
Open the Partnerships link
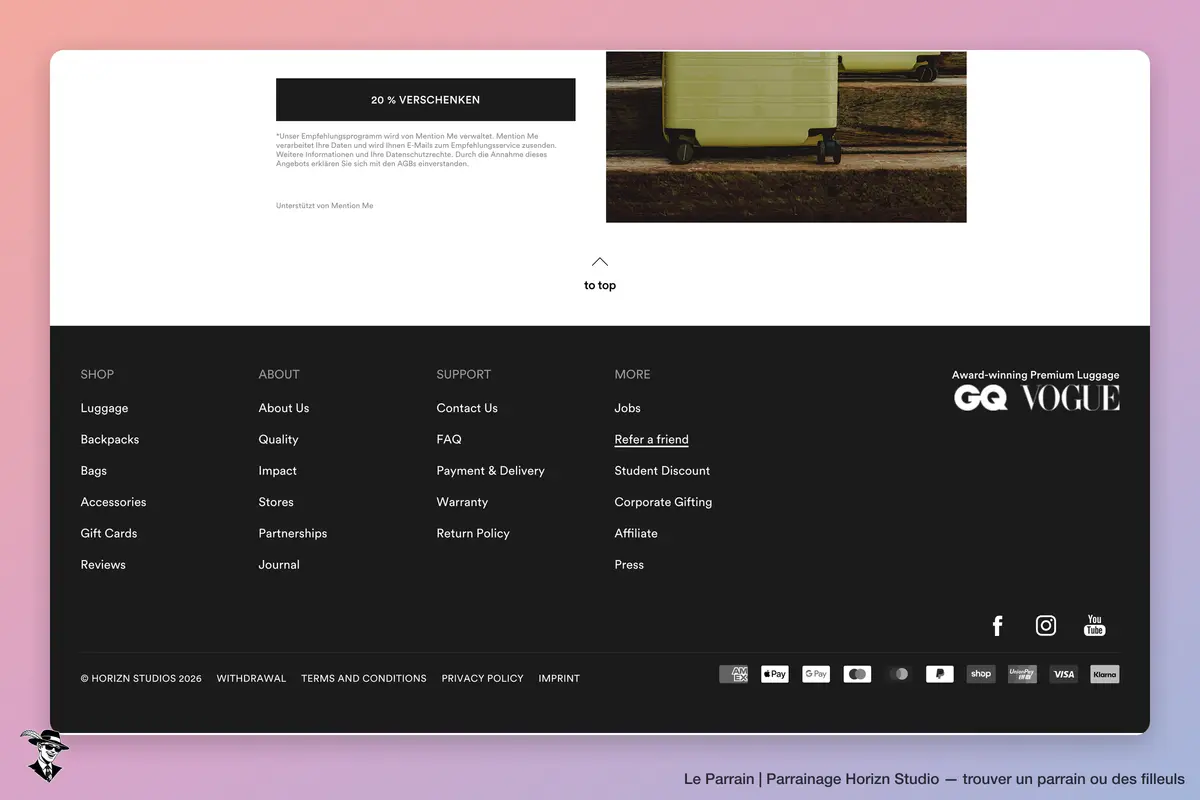tap(293, 533)
